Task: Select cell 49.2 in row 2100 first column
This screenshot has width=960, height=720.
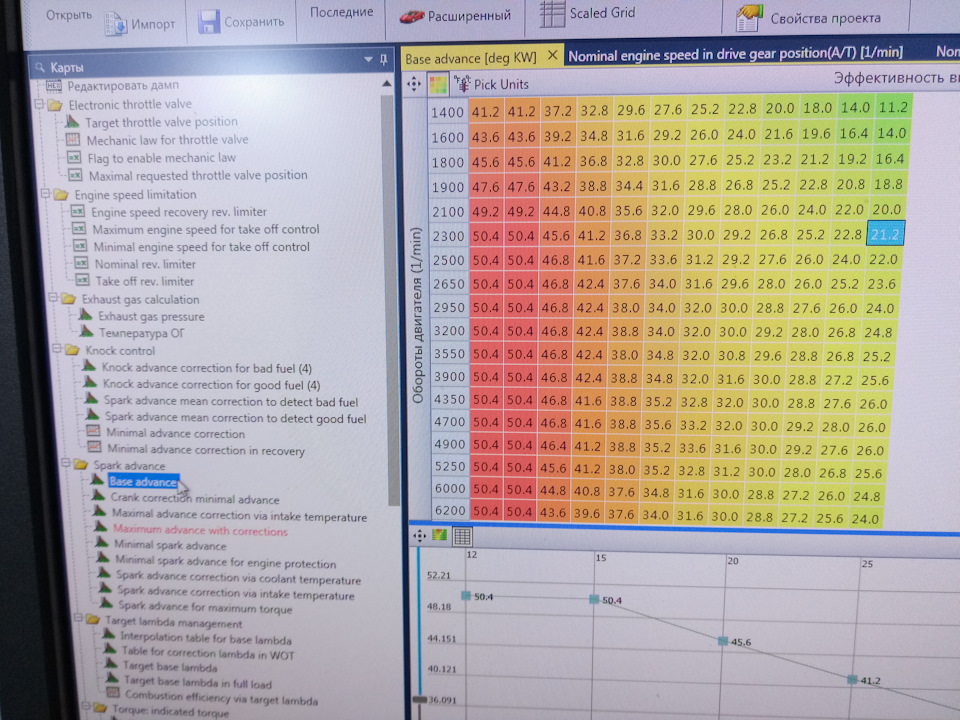Action: pos(486,212)
